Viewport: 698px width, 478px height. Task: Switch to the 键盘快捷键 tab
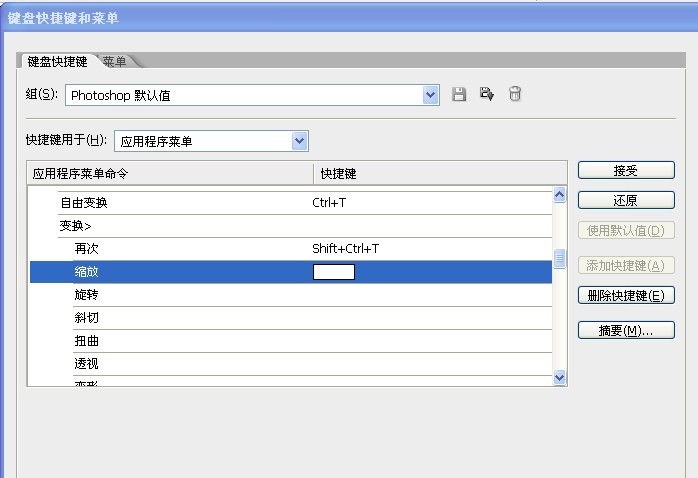point(57,61)
